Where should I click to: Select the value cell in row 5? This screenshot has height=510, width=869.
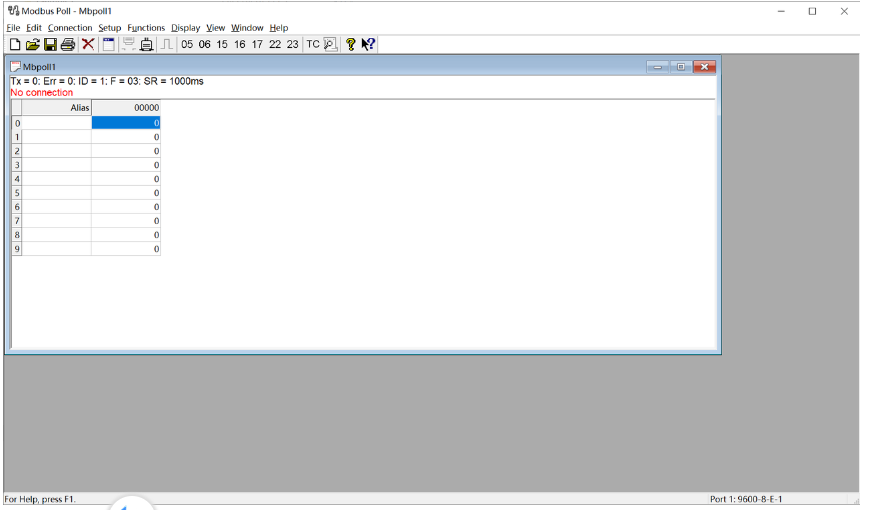coord(126,193)
